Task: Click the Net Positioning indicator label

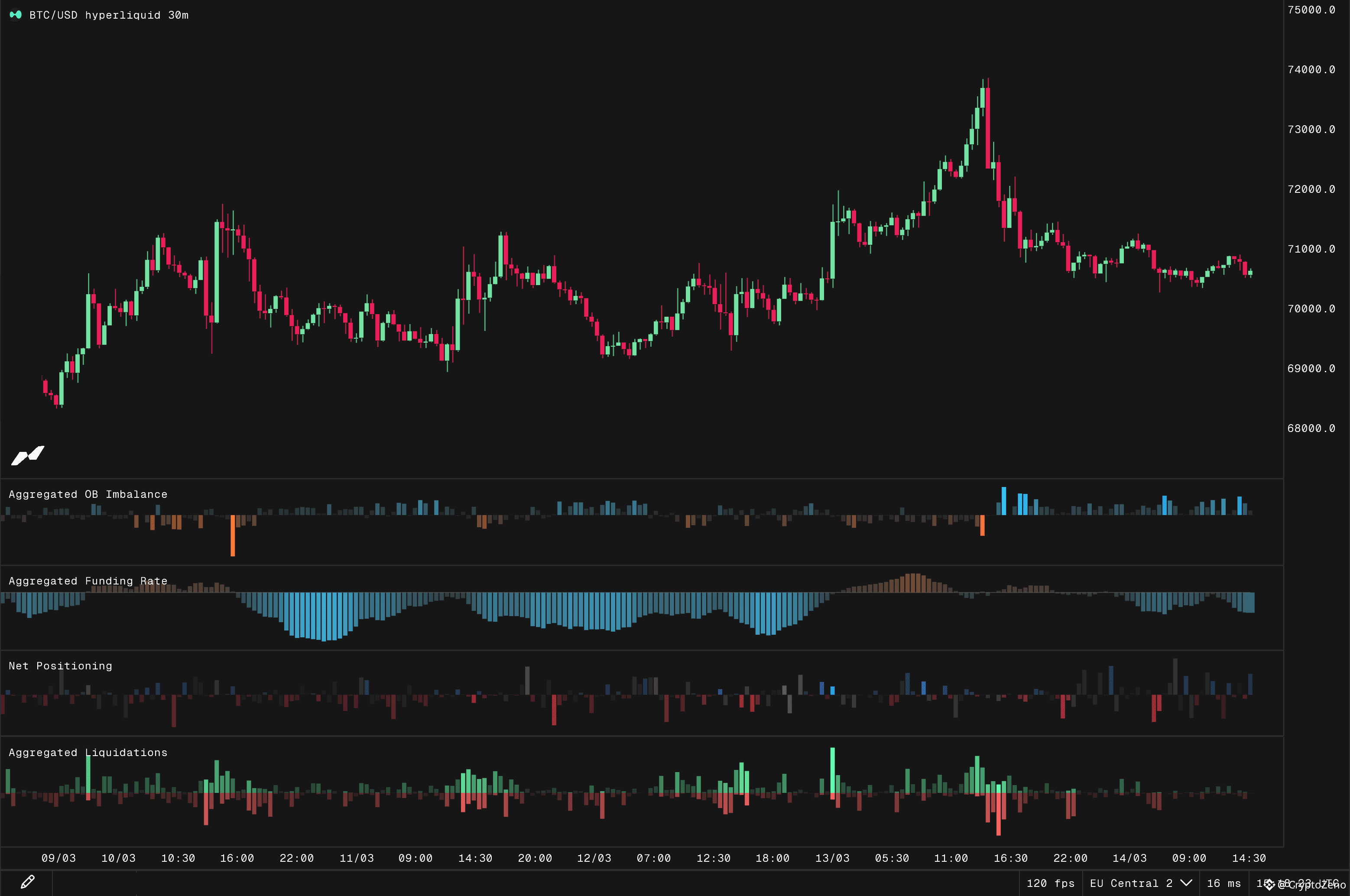Action: (x=61, y=666)
